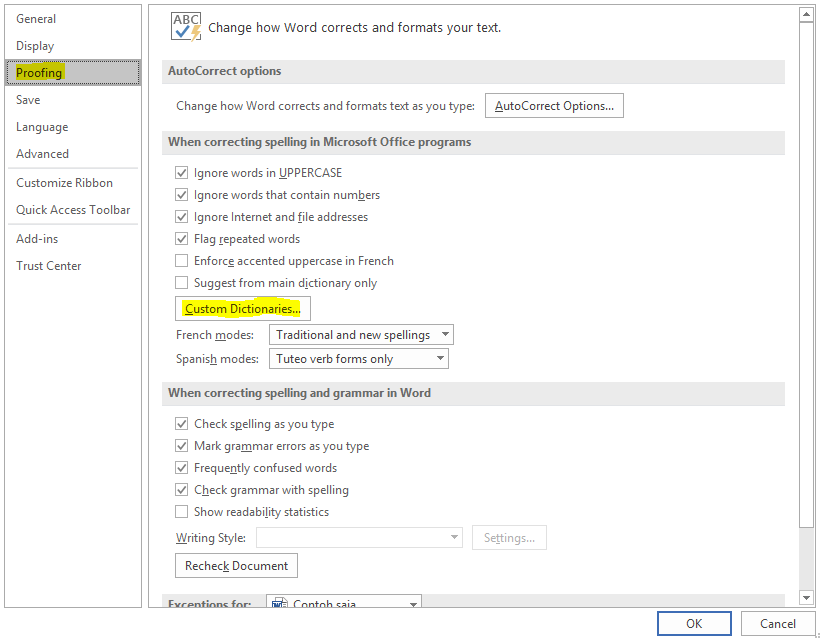Enable Show readability statistics
This screenshot has width=820, height=639.
(x=181, y=511)
